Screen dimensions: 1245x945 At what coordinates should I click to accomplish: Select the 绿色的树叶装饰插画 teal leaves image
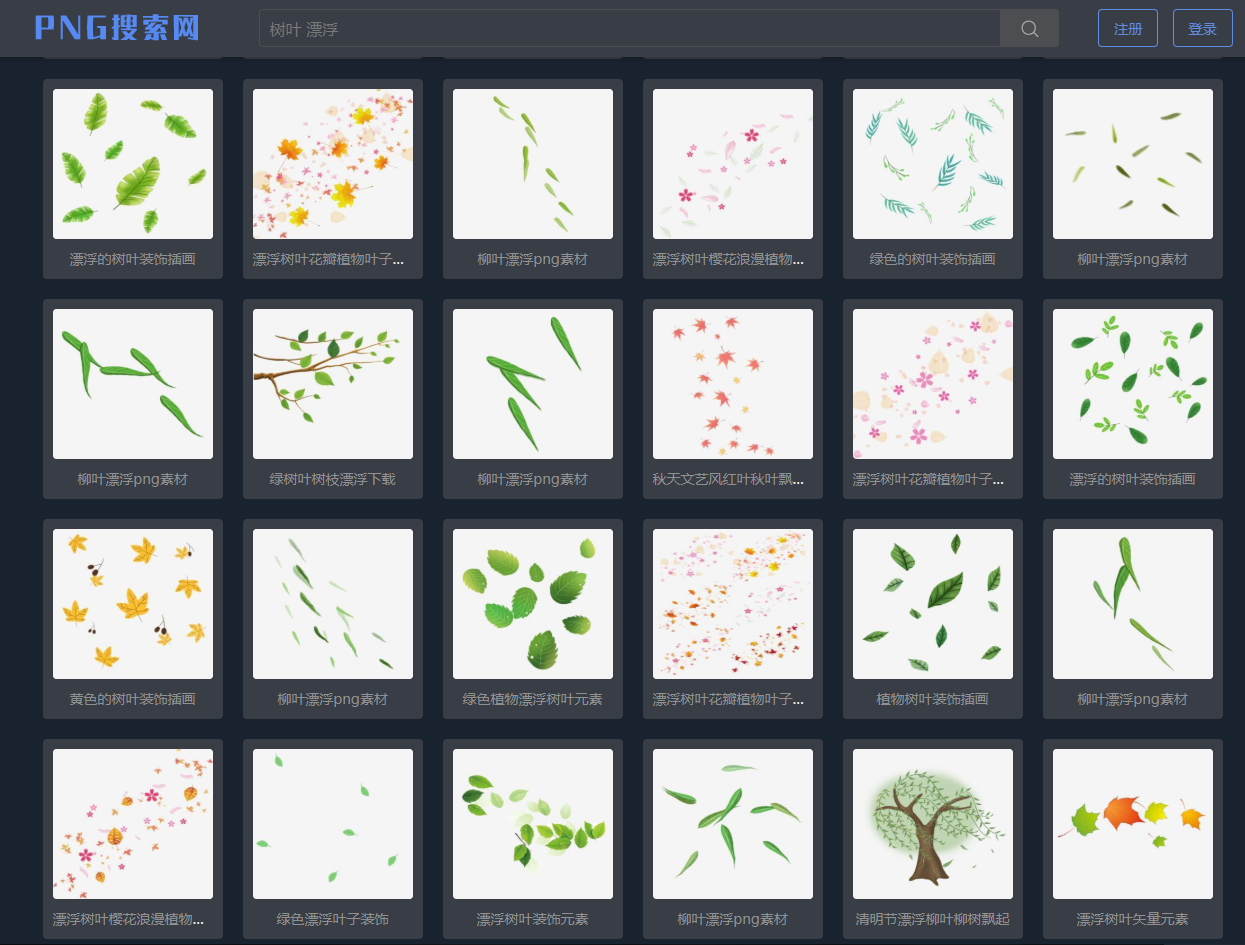933,164
